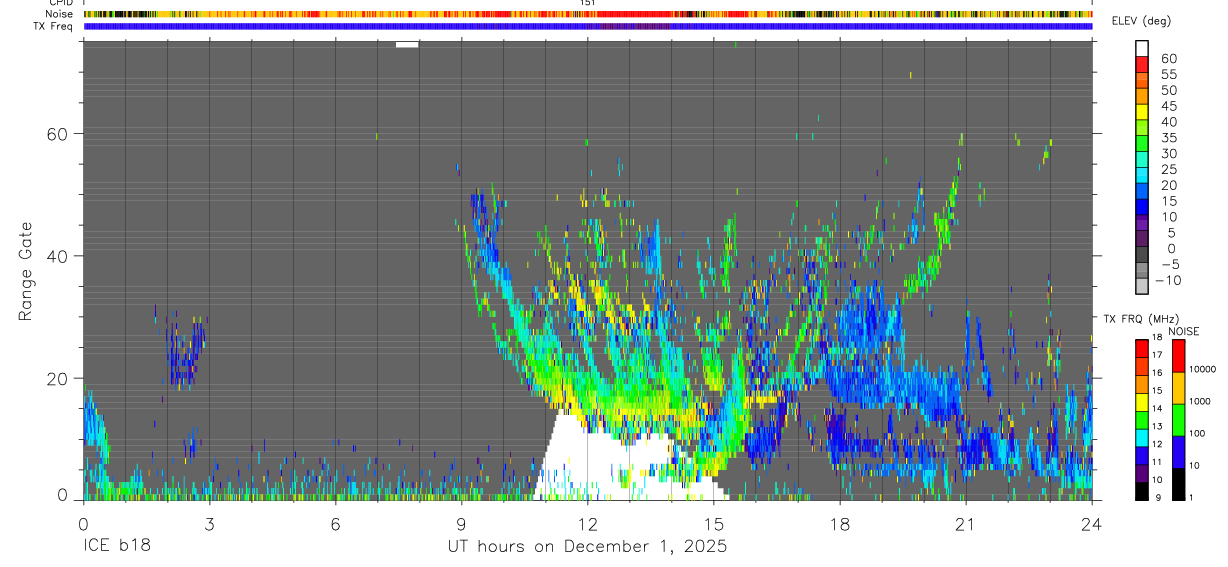Click the 'ICE b18' radar beam label
1228x567 pixels.
point(118,547)
